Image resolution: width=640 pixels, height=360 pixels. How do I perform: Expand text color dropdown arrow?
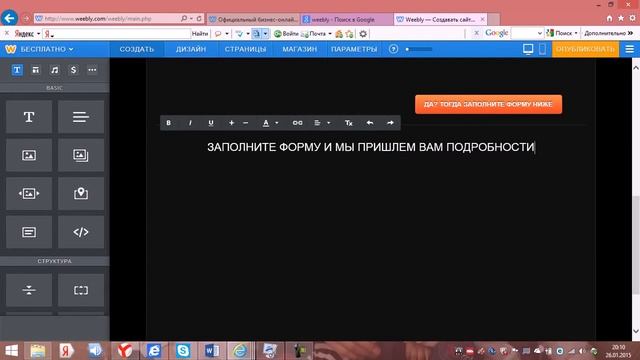(x=277, y=123)
